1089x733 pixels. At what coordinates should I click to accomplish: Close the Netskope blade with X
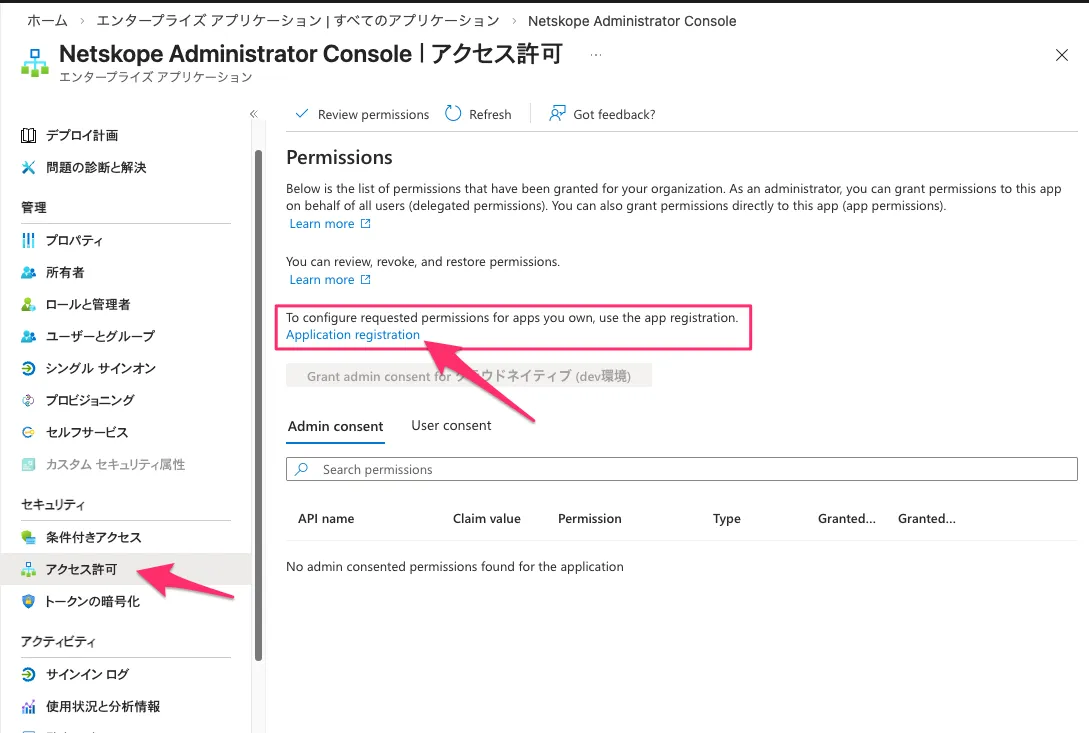[x=1062, y=55]
